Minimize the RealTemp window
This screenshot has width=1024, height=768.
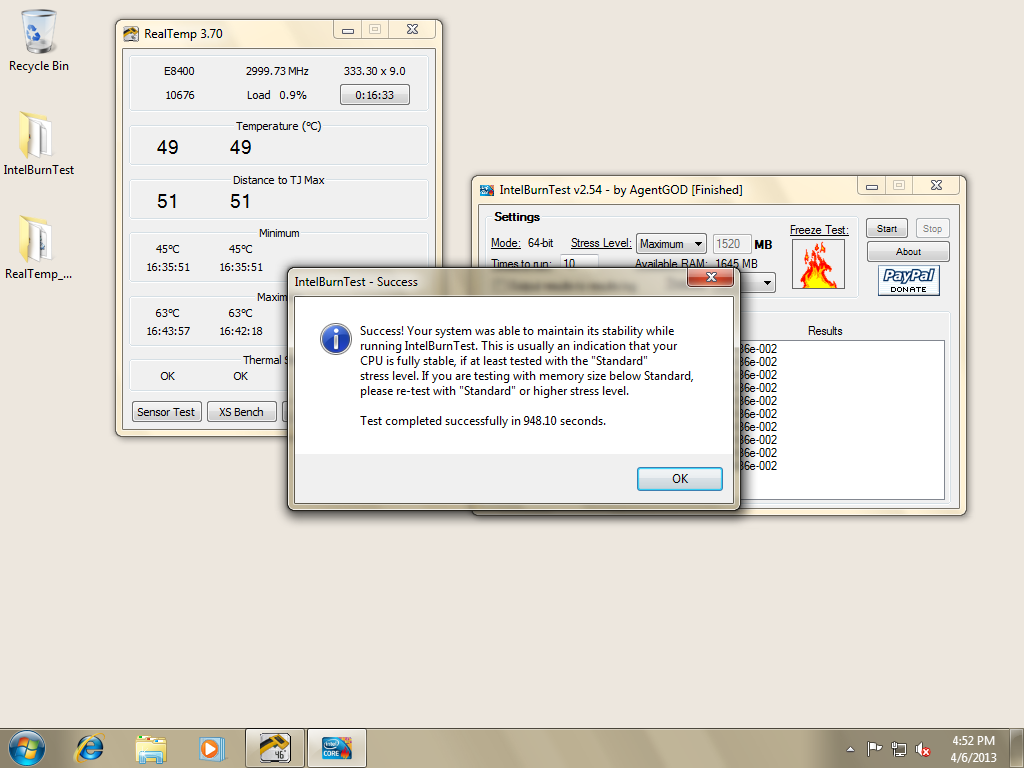(348, 30)
